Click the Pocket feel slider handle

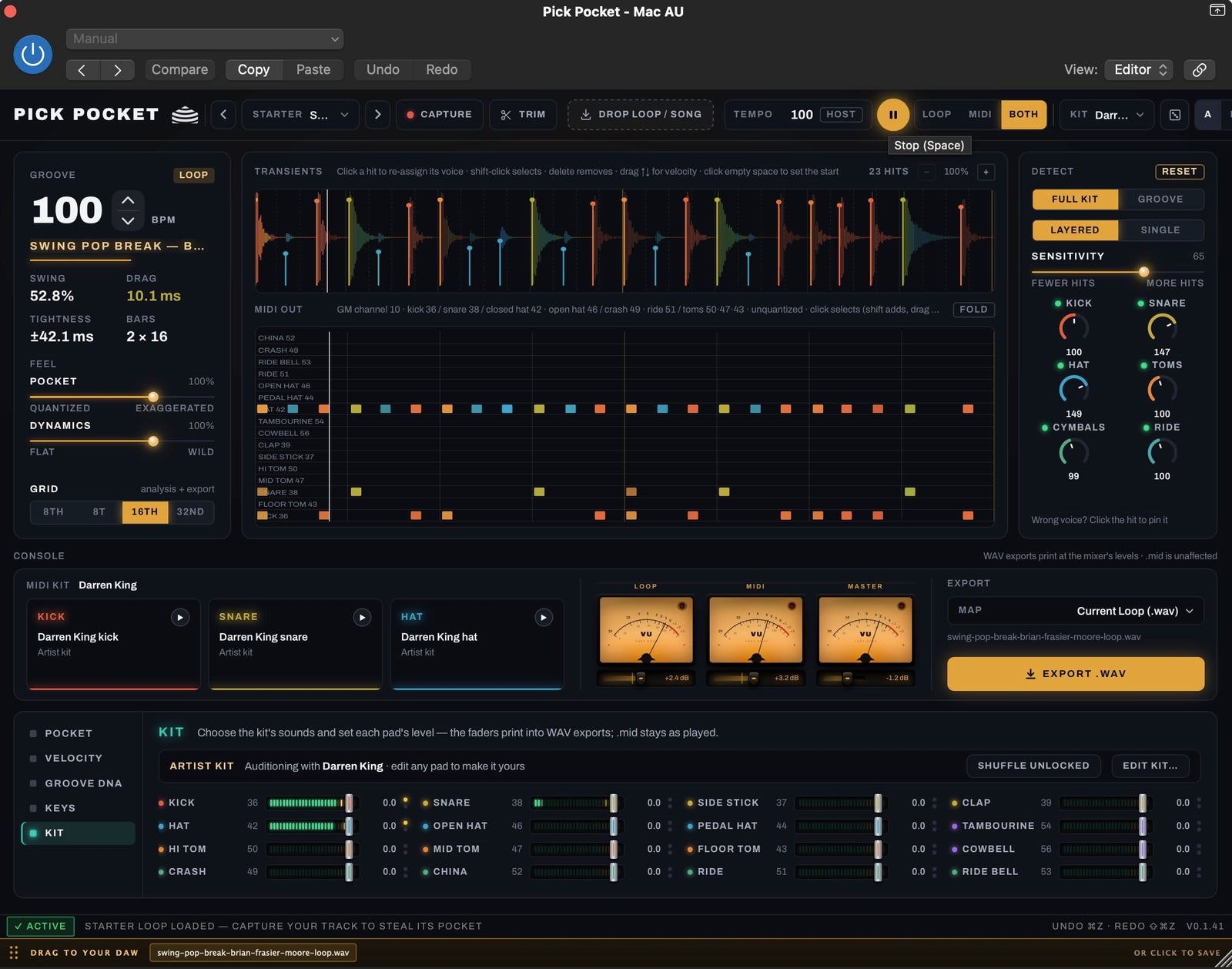(153, 397)
